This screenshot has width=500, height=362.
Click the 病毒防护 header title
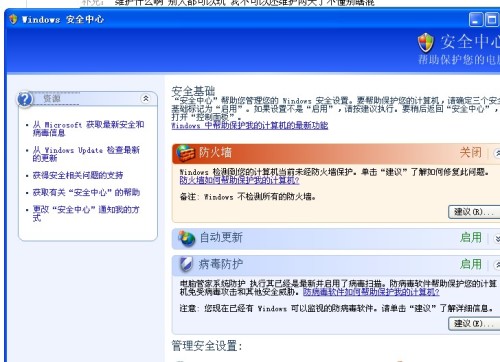[221, 264]
